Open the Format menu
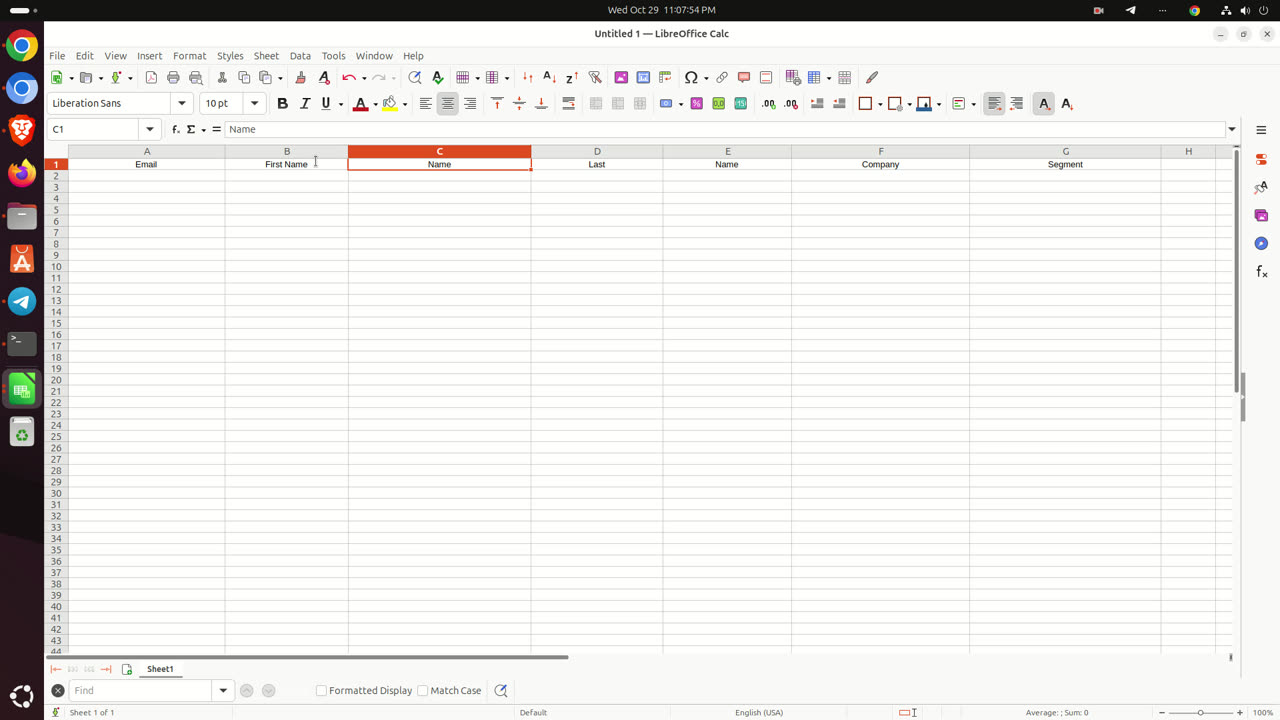 point(189,56)
